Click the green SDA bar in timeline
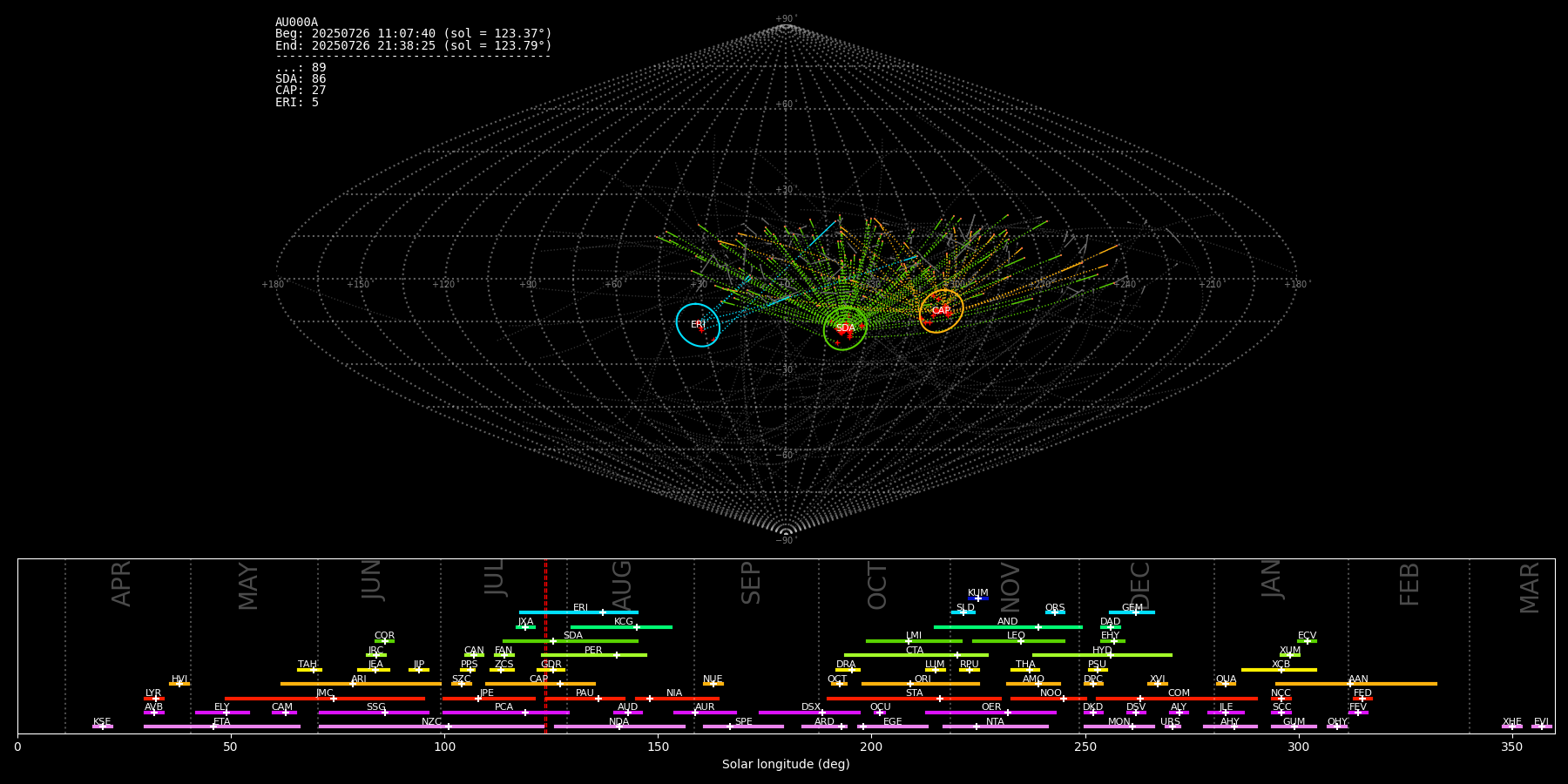 click(571, 641)
